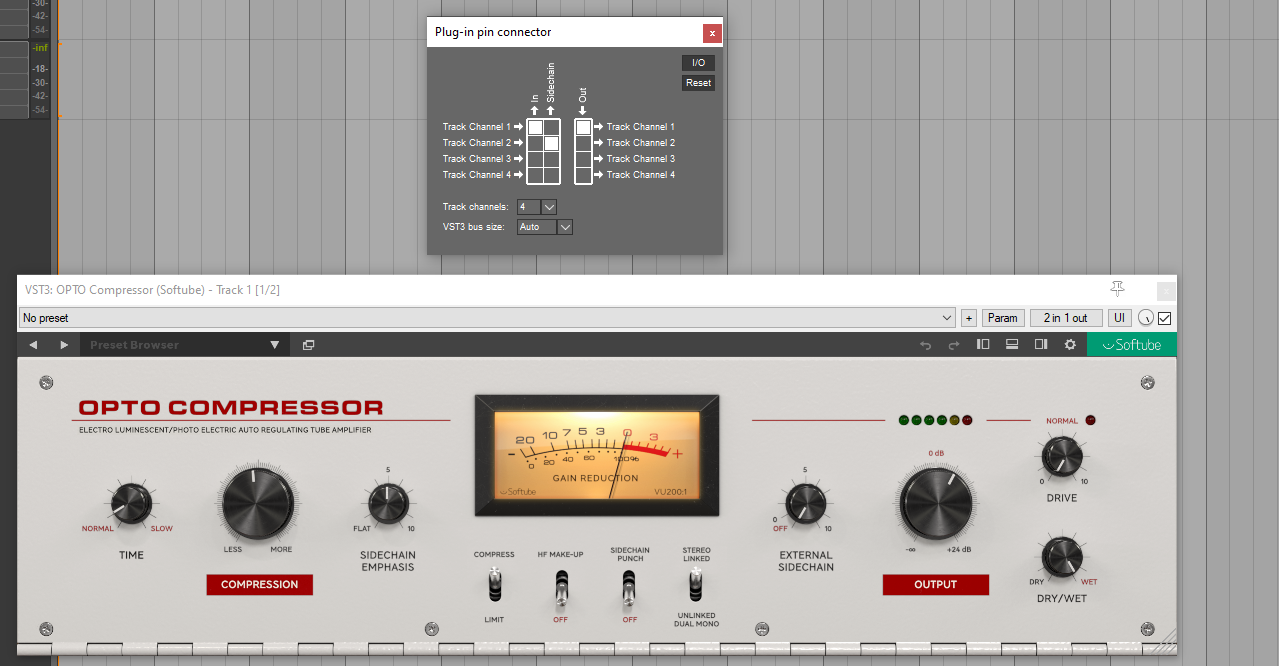This screenshot has height=666, width=1279.
Task: Click the I/O button in pin connector
Action: (x=698, y=63)
